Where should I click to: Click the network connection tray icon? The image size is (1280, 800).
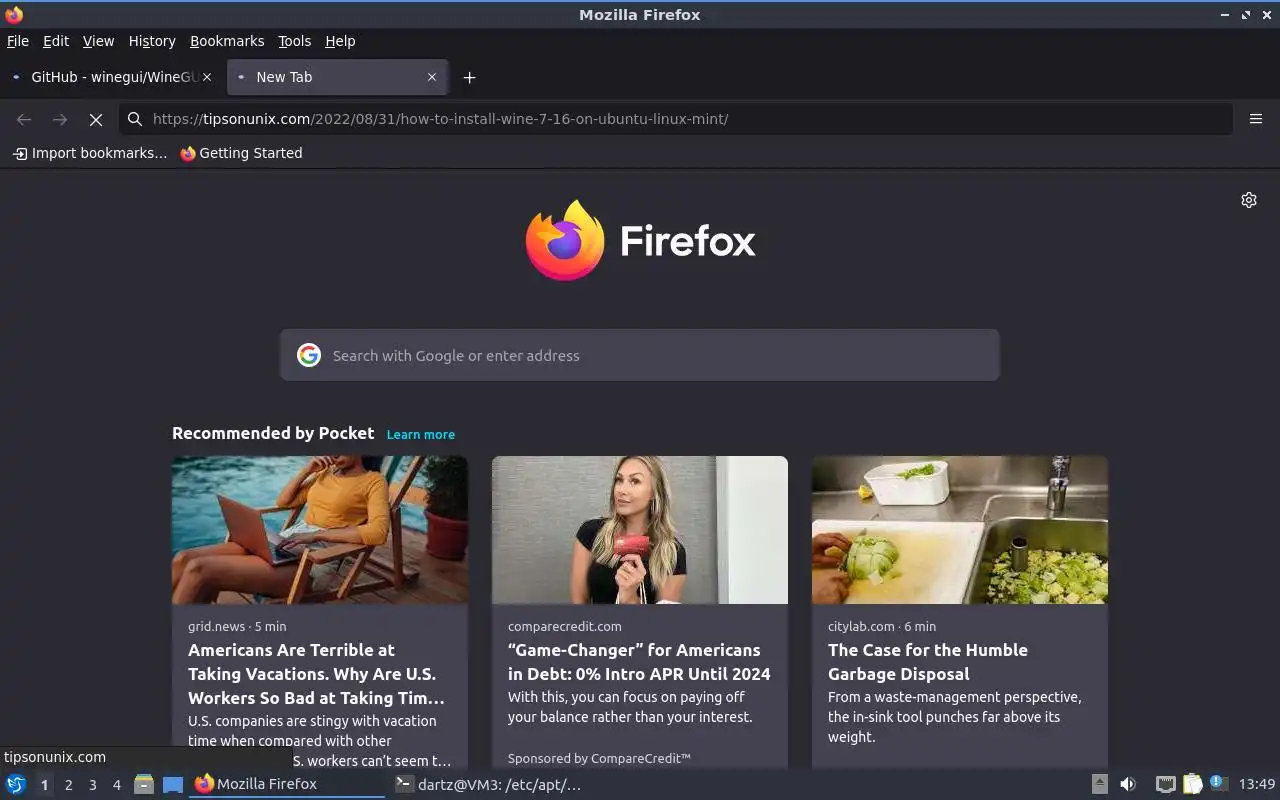click(x=1165, y=784)
